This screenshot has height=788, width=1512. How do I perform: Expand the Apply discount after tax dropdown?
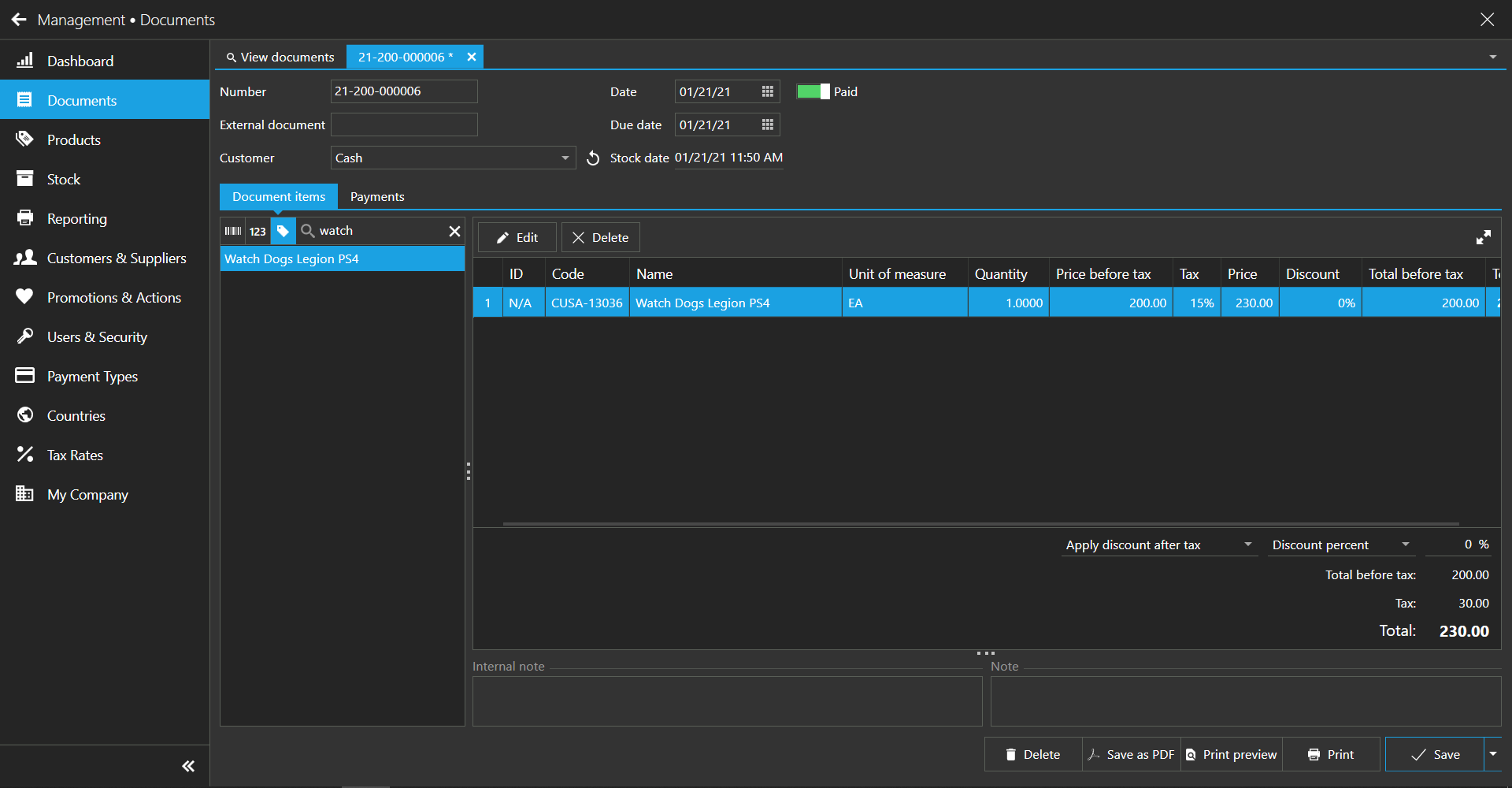1247,545
